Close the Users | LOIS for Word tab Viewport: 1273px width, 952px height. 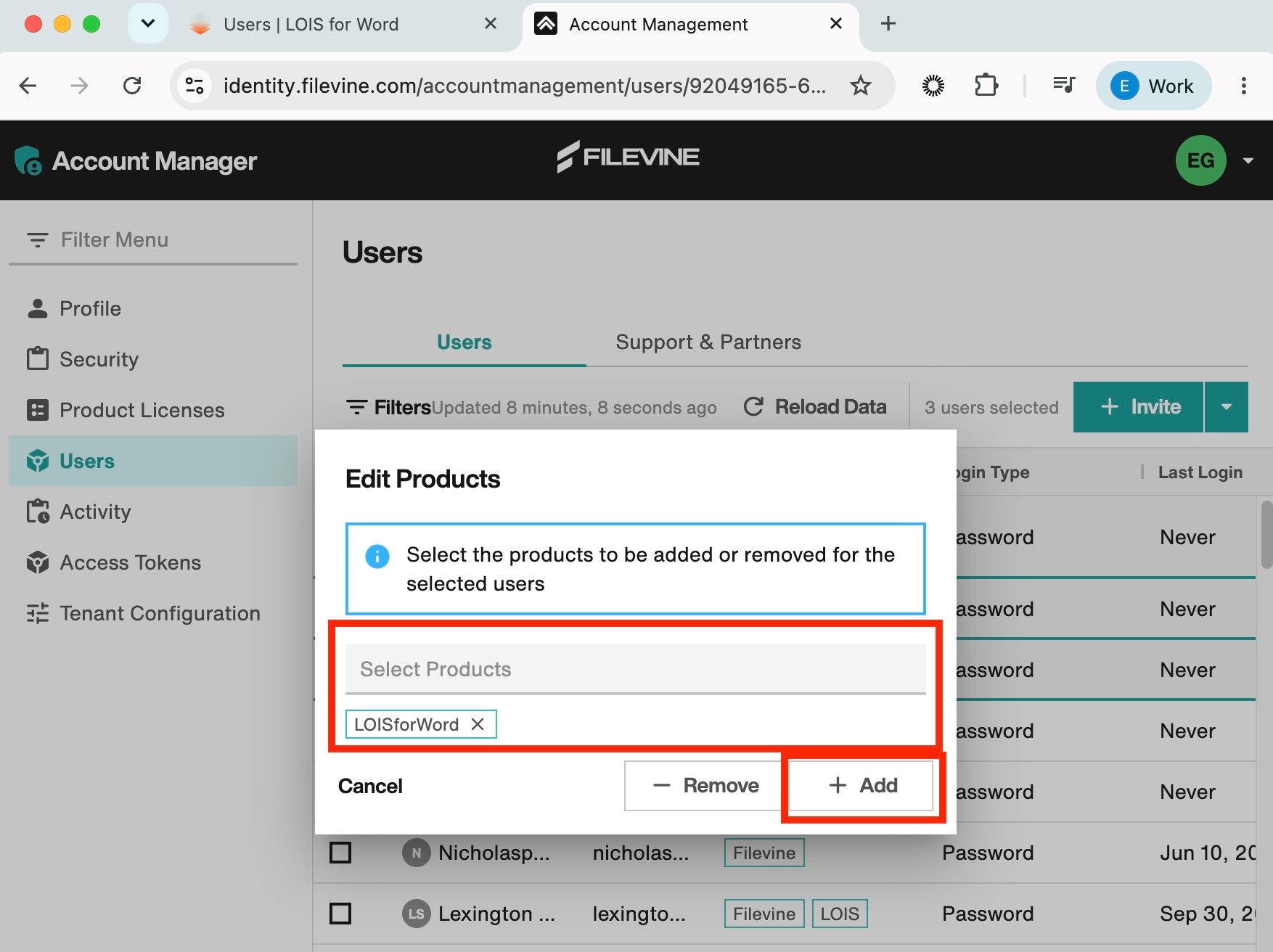tap(491, 24)
